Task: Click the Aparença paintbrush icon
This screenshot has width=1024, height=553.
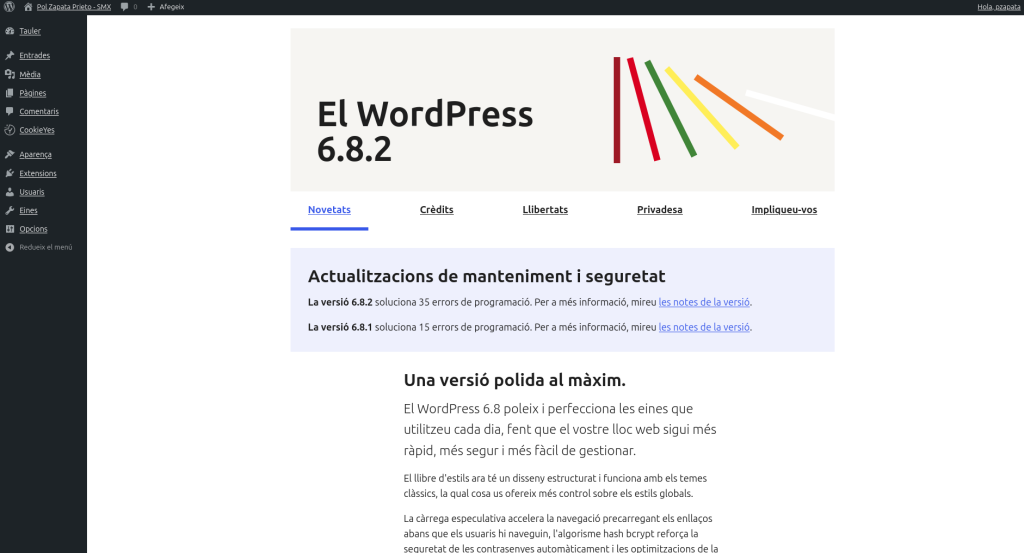Action: coord(10,155)
